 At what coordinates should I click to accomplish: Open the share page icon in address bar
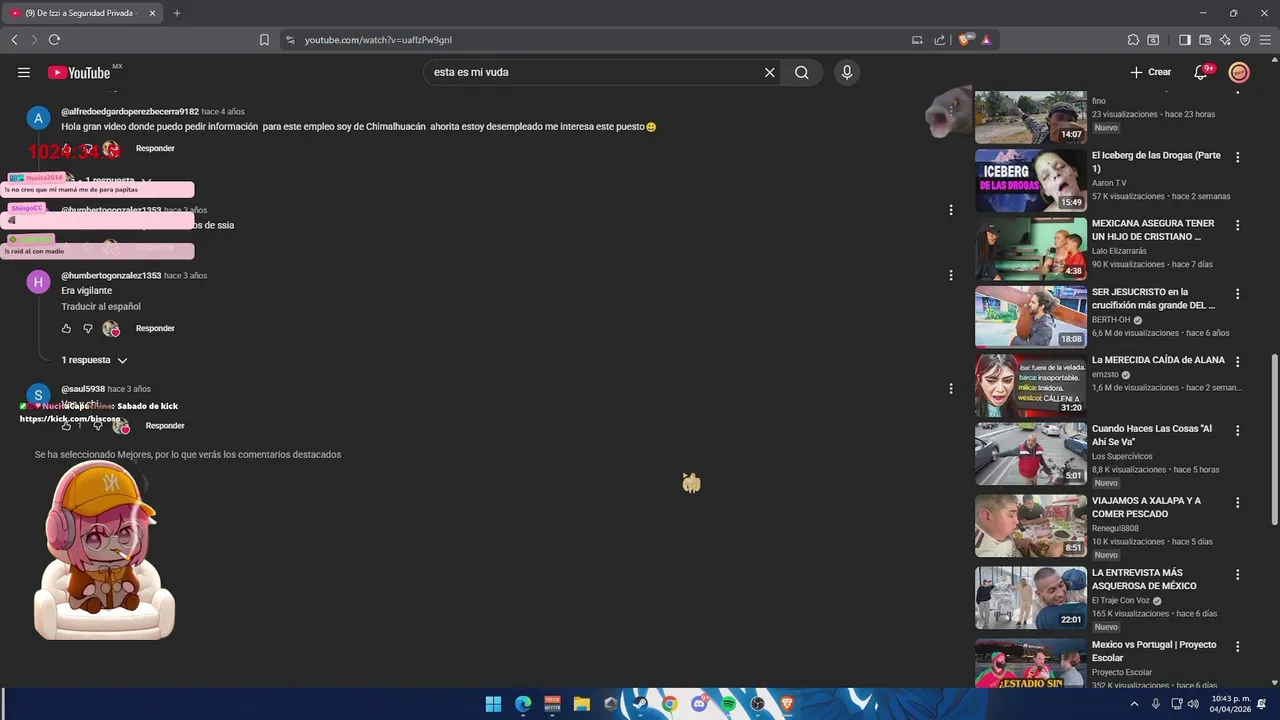939,40
